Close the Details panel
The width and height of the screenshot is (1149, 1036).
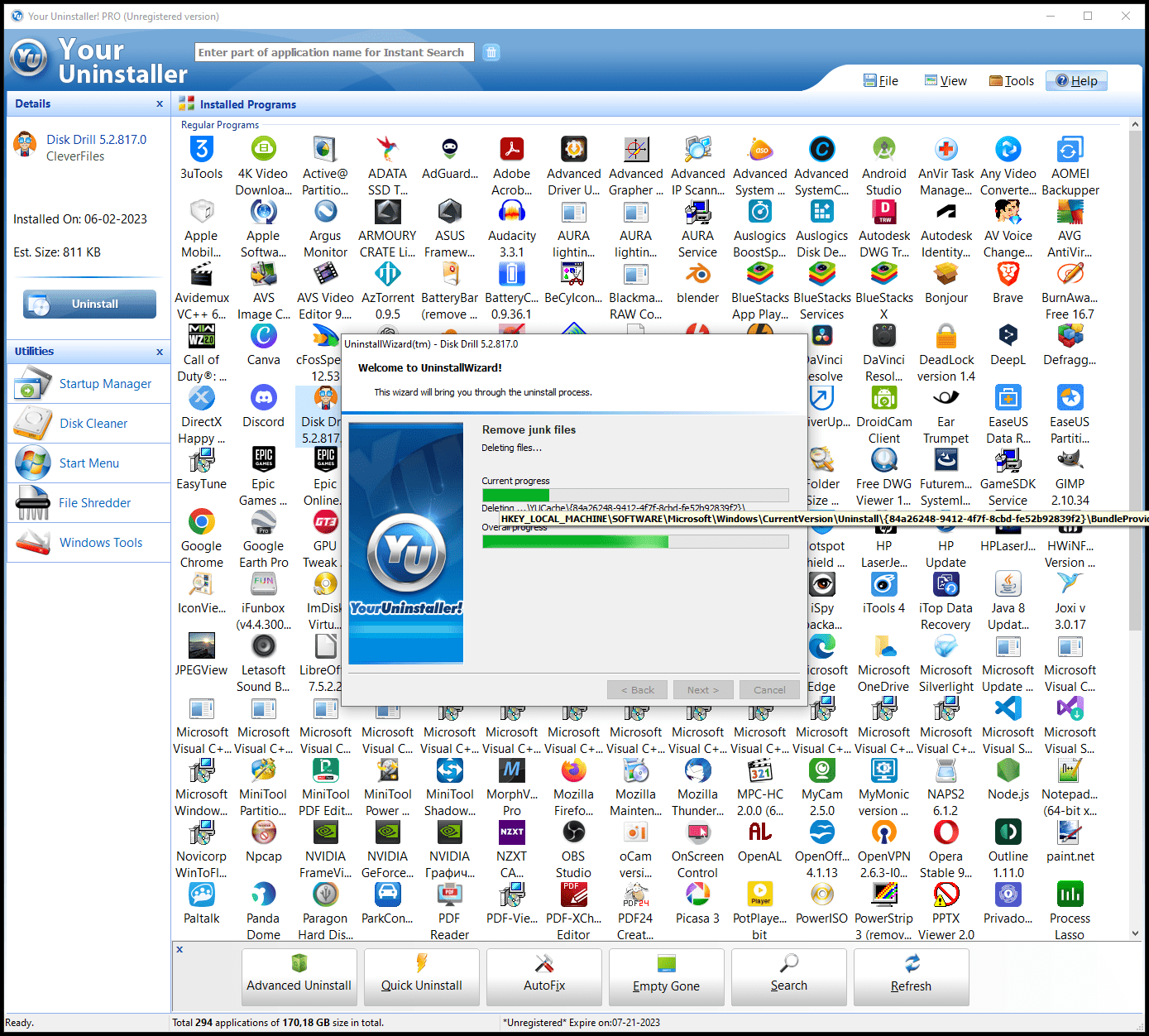[x=160, y=104]
